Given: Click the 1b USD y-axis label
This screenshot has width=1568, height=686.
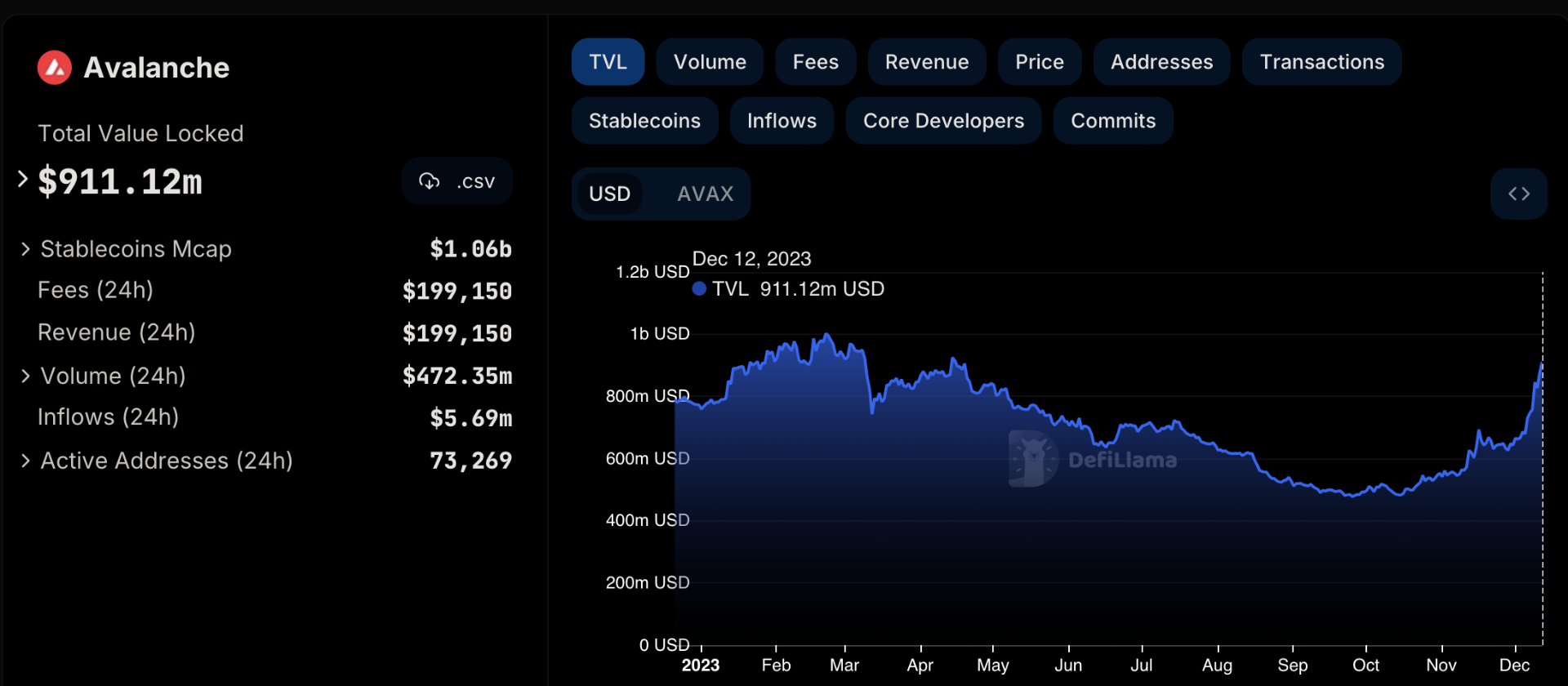Looking at the screenshot, I should pos(660,333).
